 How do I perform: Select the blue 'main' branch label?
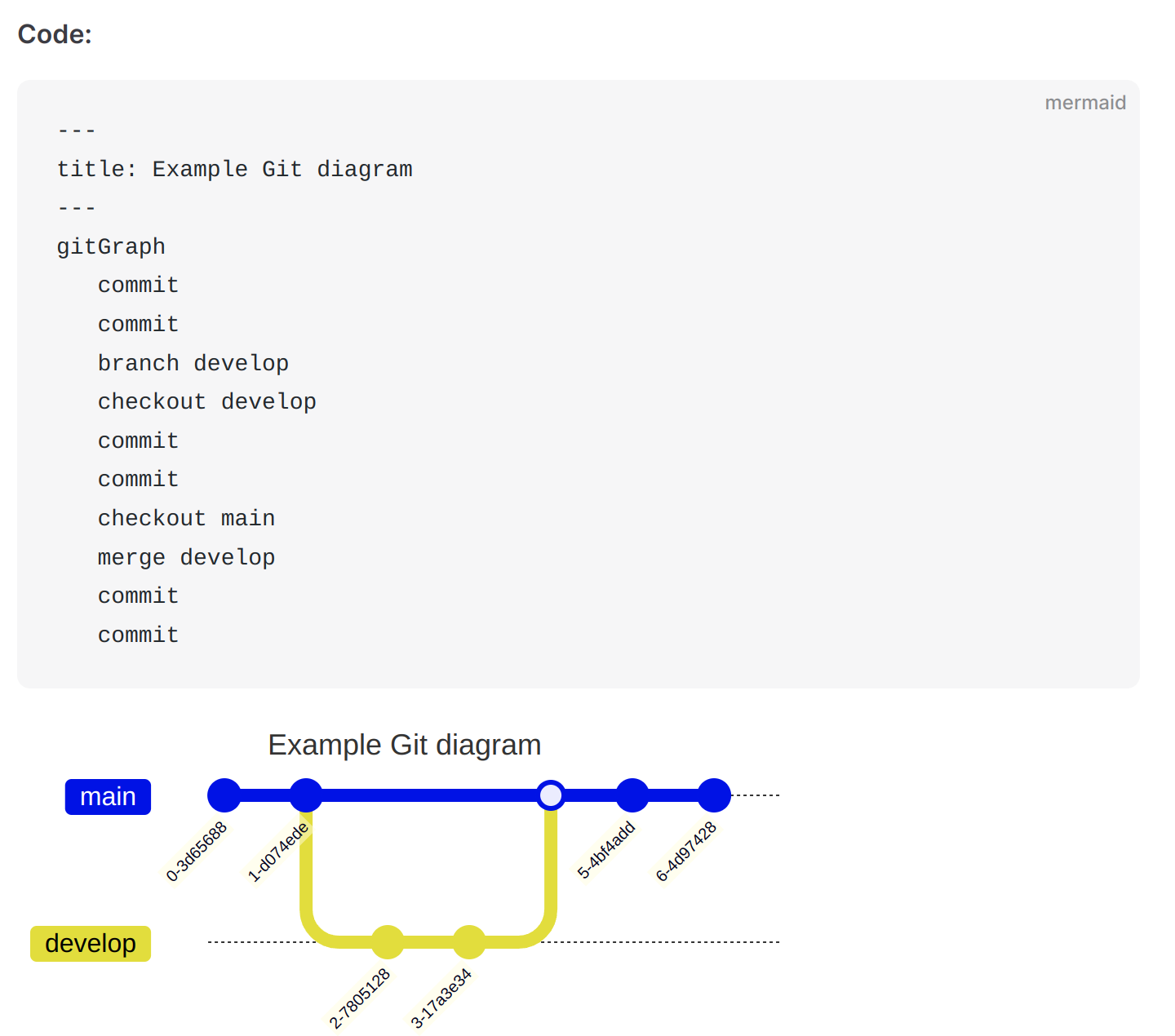point(108,796)
